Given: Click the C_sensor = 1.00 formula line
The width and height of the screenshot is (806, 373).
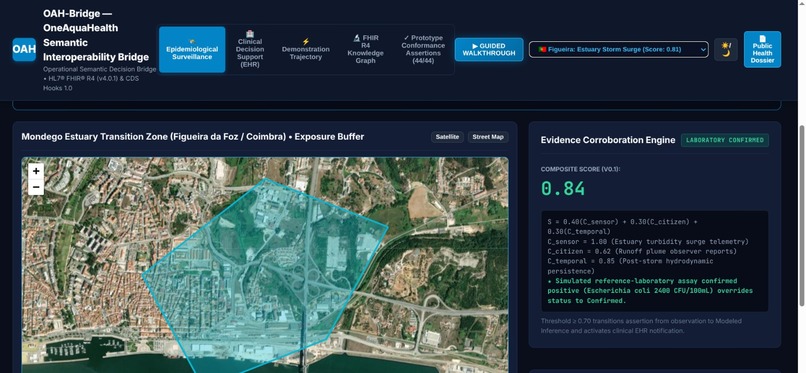Looking at the screenshot, I should (648, 241).
